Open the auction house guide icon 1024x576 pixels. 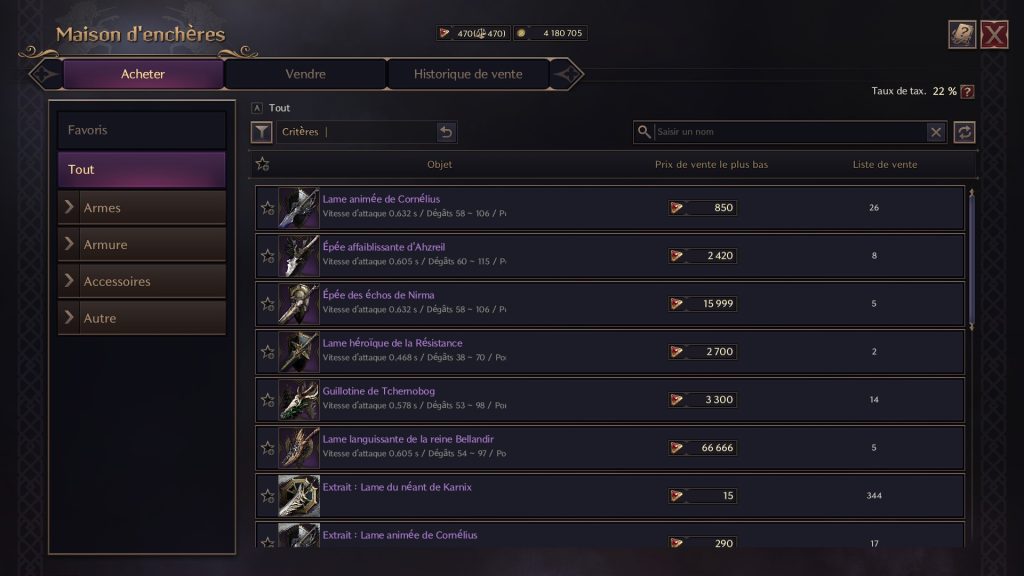click(x=962, y=35)
